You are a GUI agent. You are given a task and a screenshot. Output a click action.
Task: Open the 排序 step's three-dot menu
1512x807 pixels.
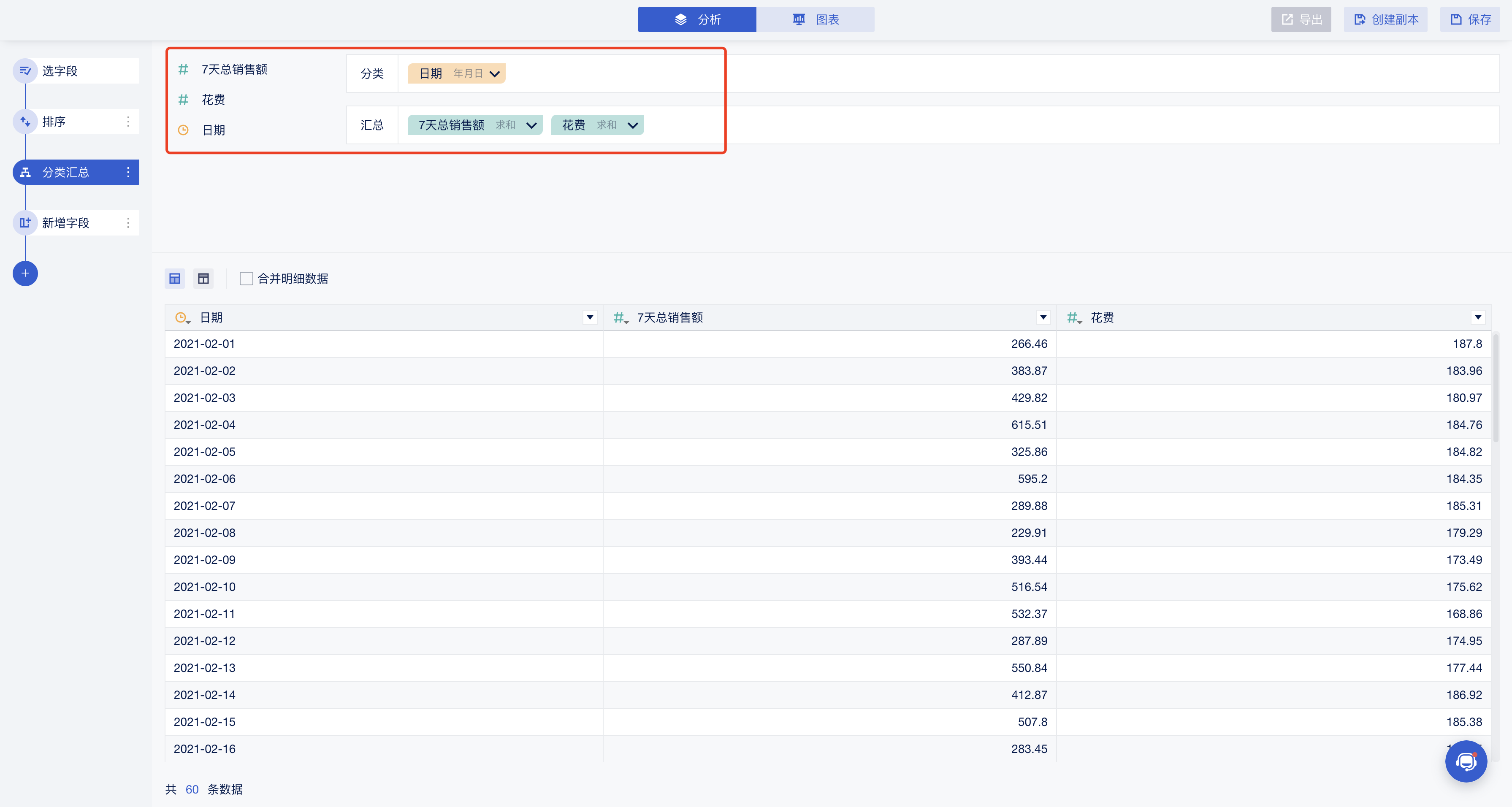tap(128, 122)
